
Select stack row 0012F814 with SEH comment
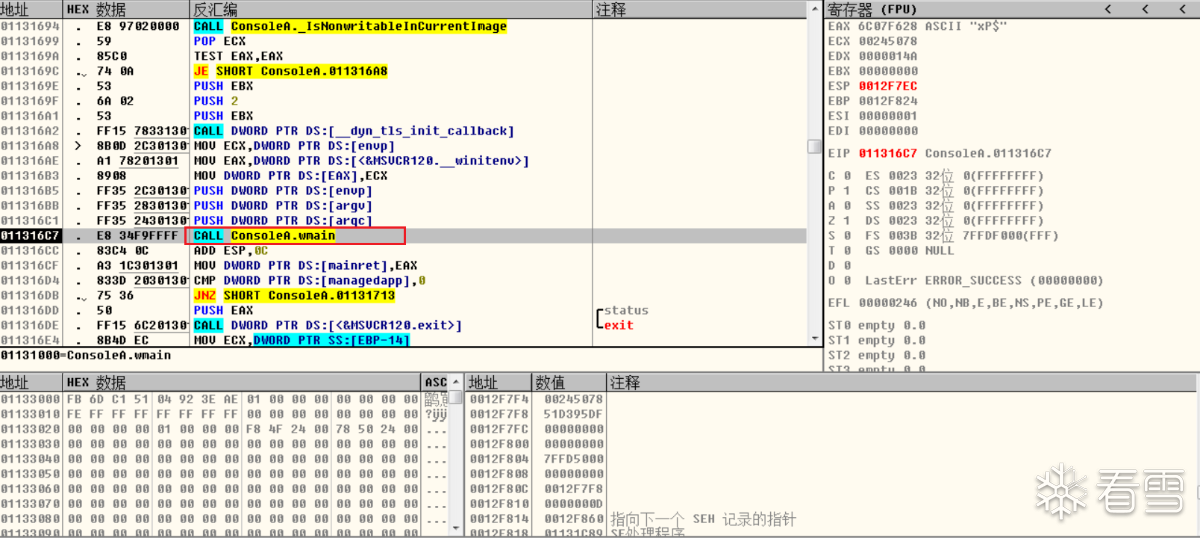pyautogui.click(x=832, y=519)
